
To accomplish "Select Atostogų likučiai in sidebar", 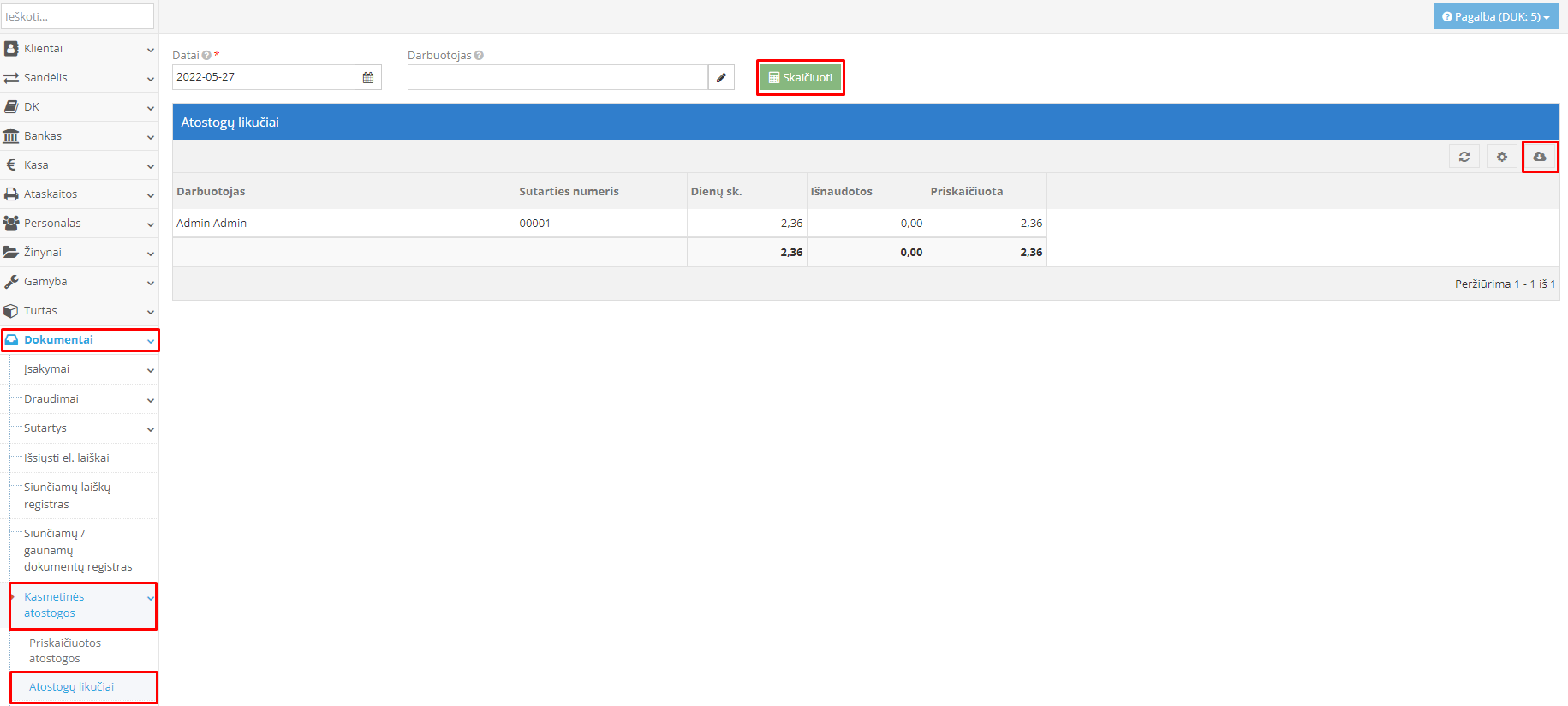I will (x=72, y=687).
